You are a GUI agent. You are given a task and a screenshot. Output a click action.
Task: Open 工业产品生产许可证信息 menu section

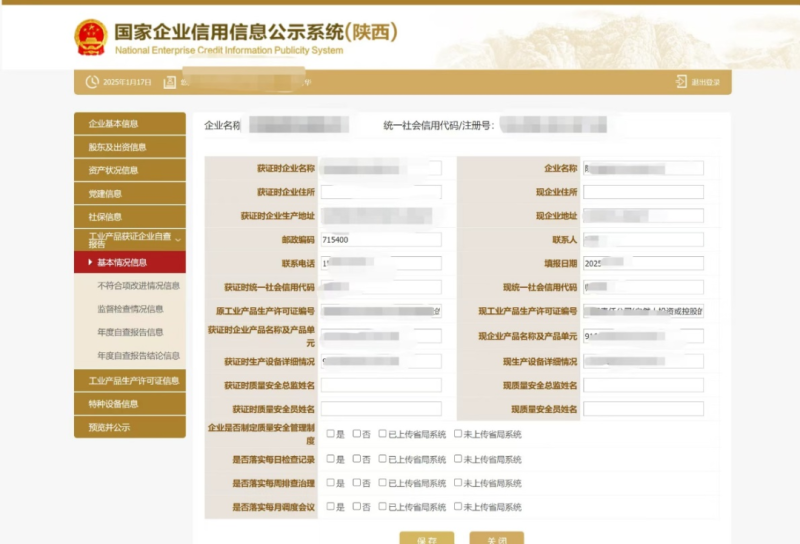click(x=130, y=381)
